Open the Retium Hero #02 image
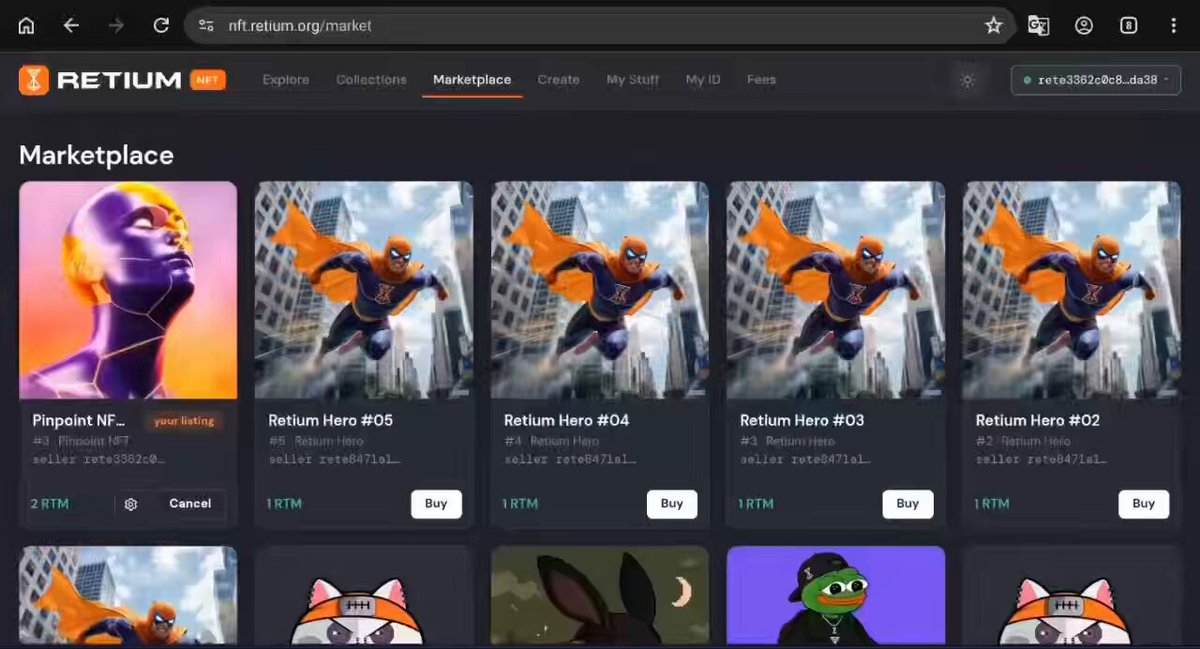 pos(1072,290)
